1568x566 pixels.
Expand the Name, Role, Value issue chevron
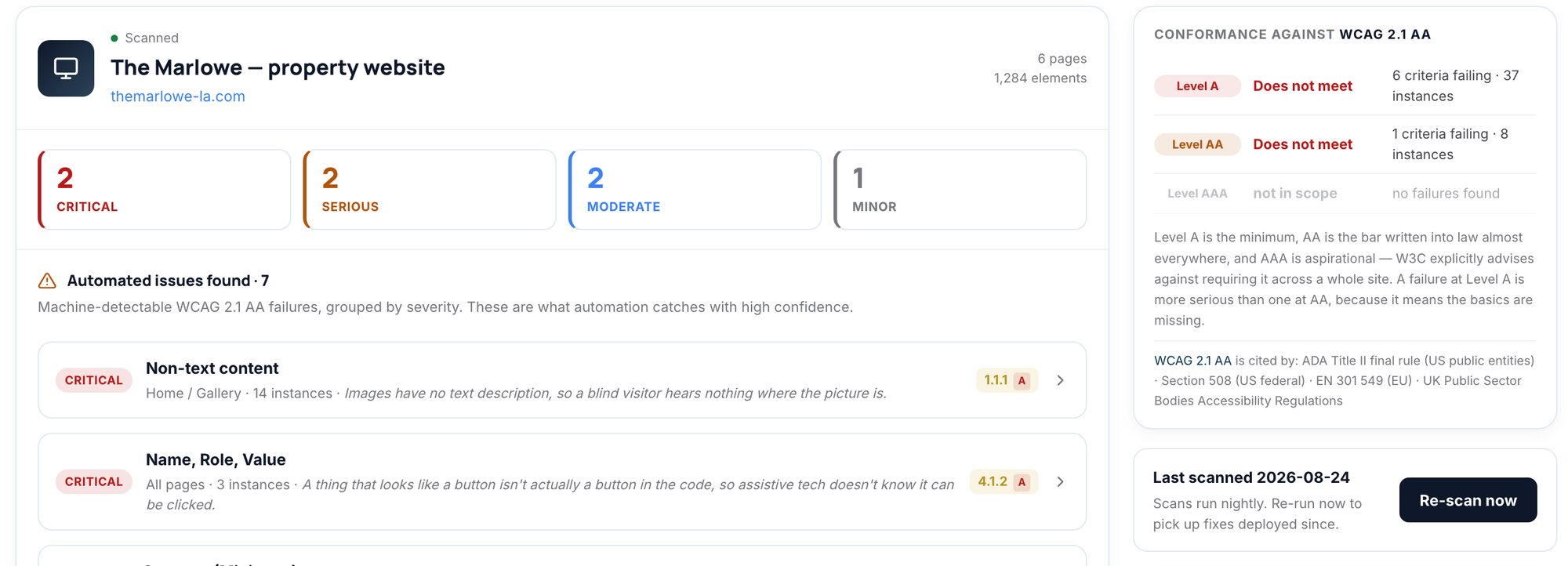[1060, 482]
